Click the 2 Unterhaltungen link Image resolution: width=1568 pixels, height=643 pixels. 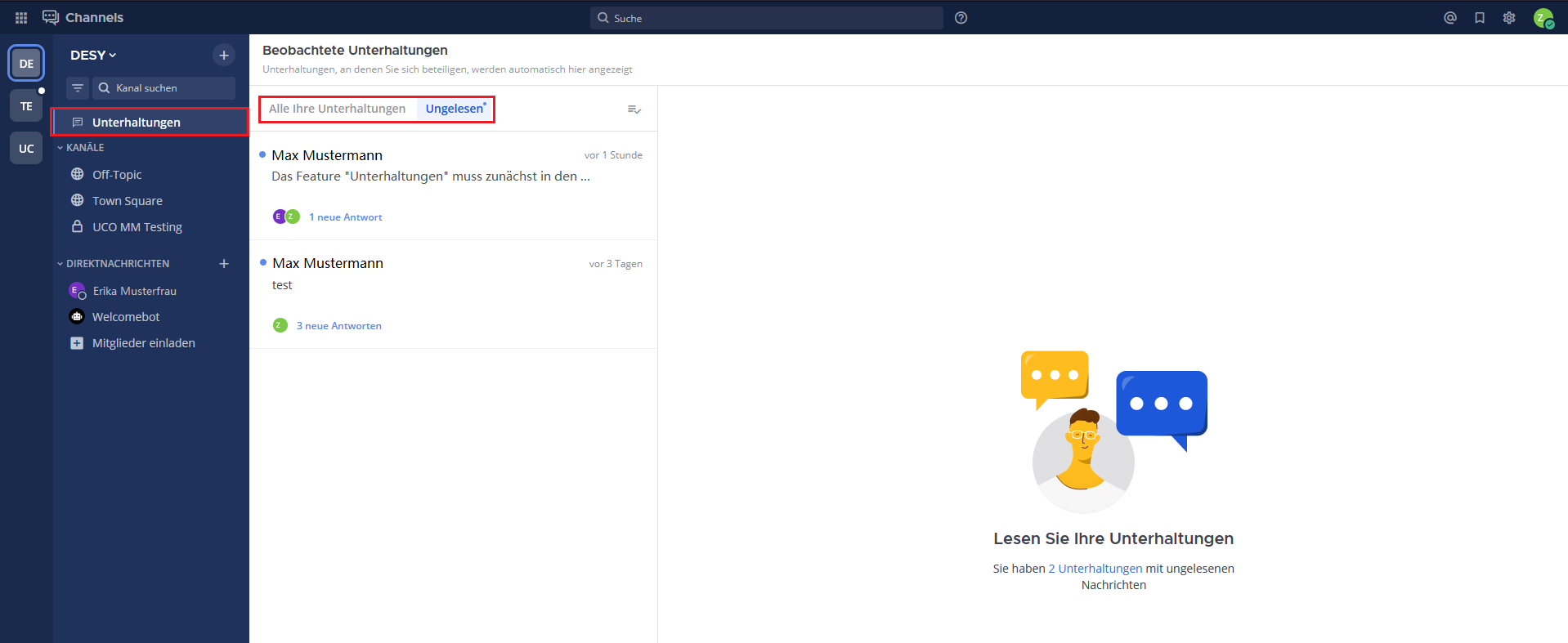click(x=1095, y=569)
